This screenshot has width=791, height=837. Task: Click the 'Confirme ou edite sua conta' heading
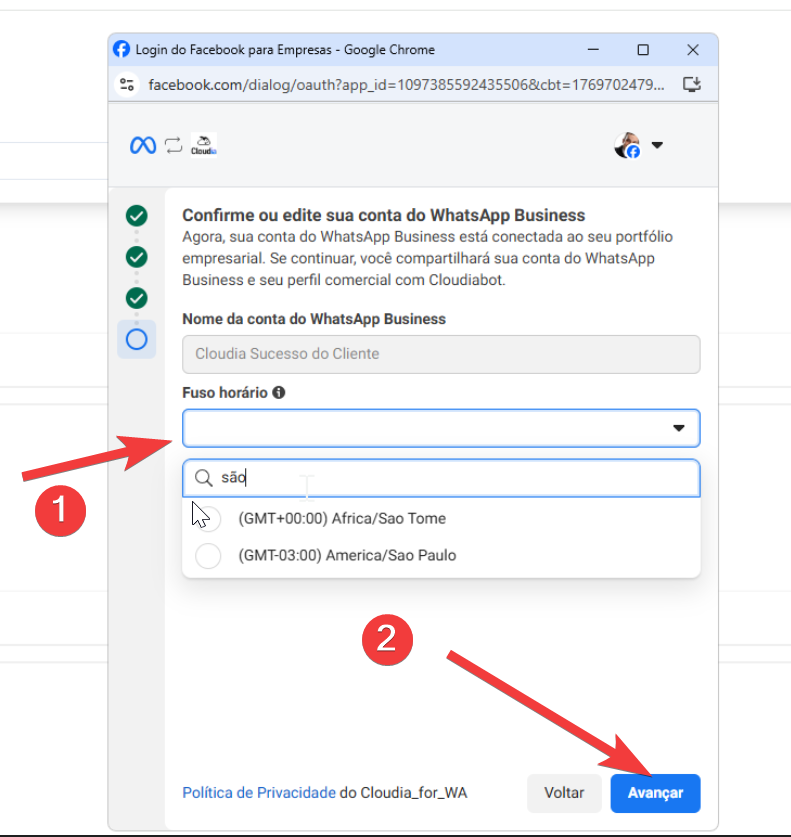point(384,215)
